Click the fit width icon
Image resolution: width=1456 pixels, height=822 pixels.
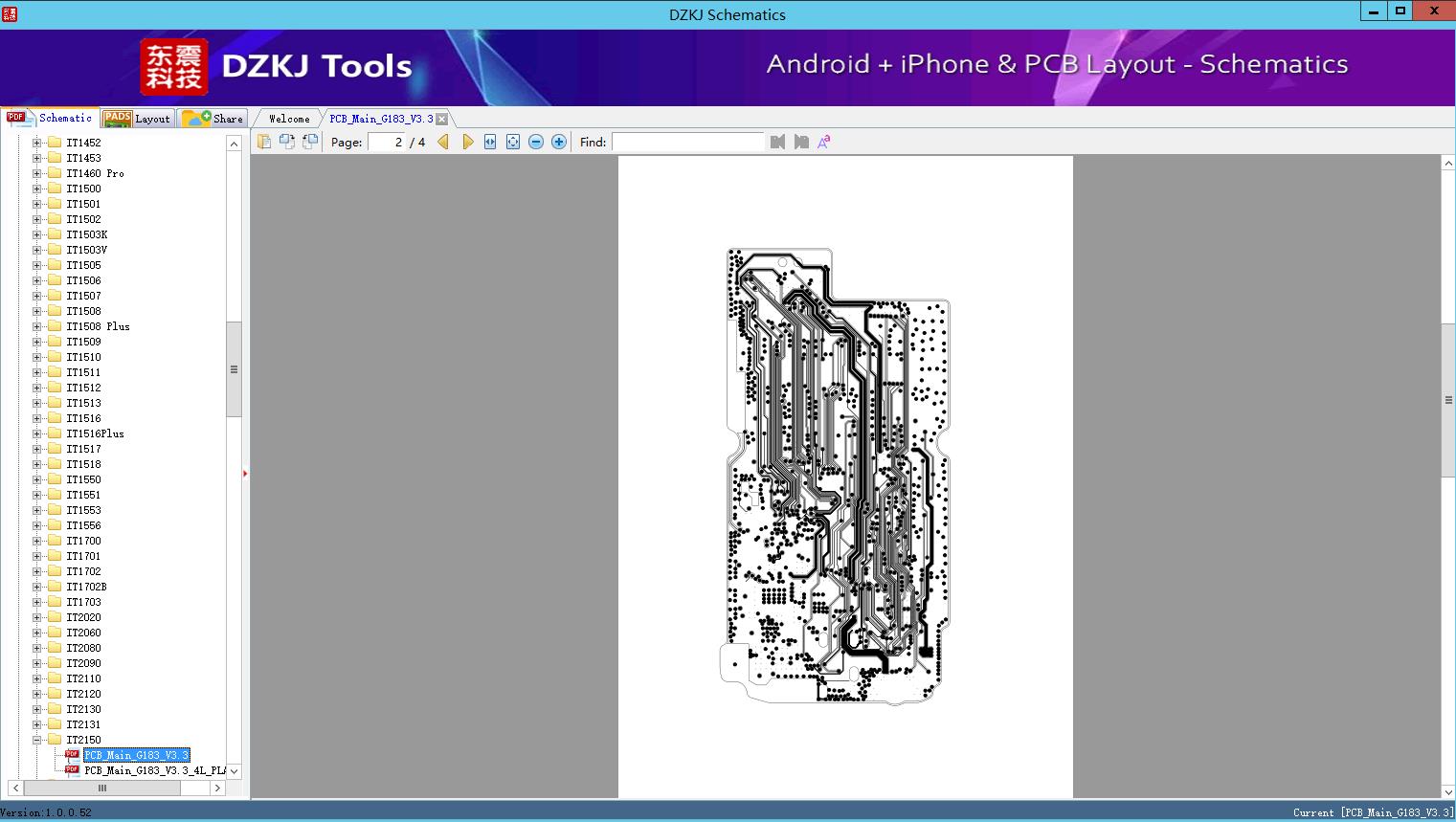click(x=490, y=142)
